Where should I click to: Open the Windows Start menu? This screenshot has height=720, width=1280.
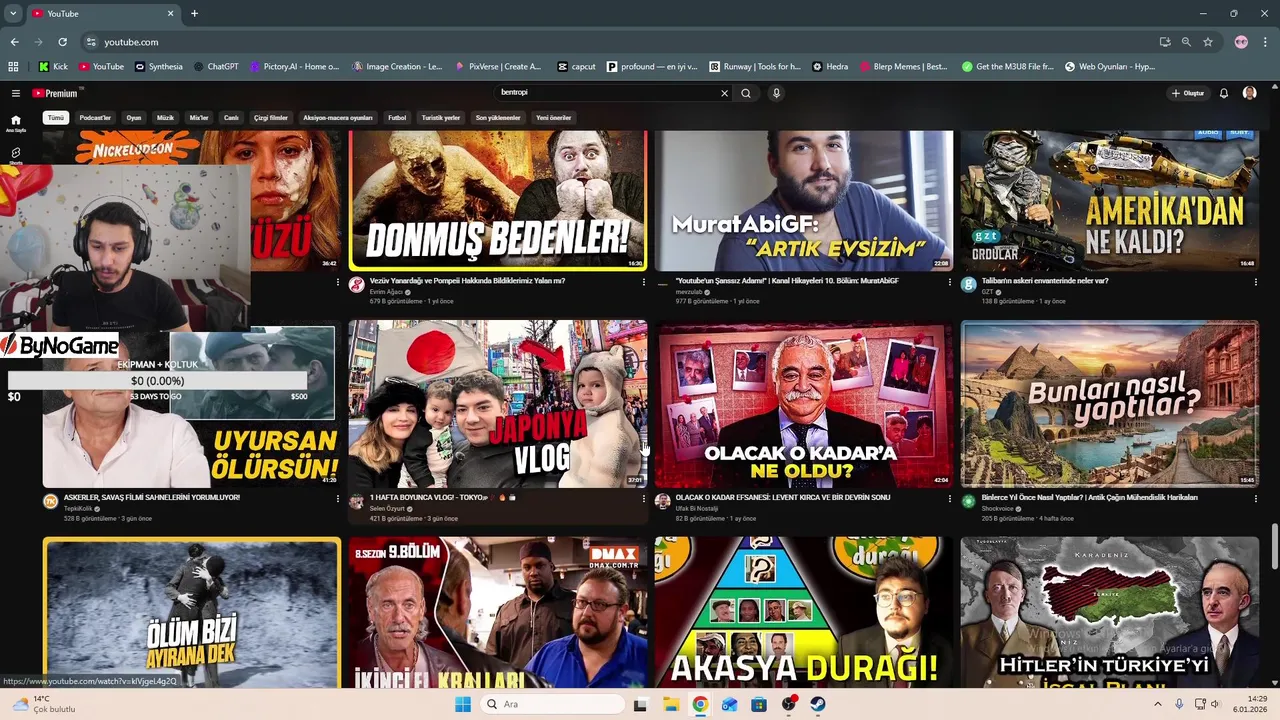462,704
